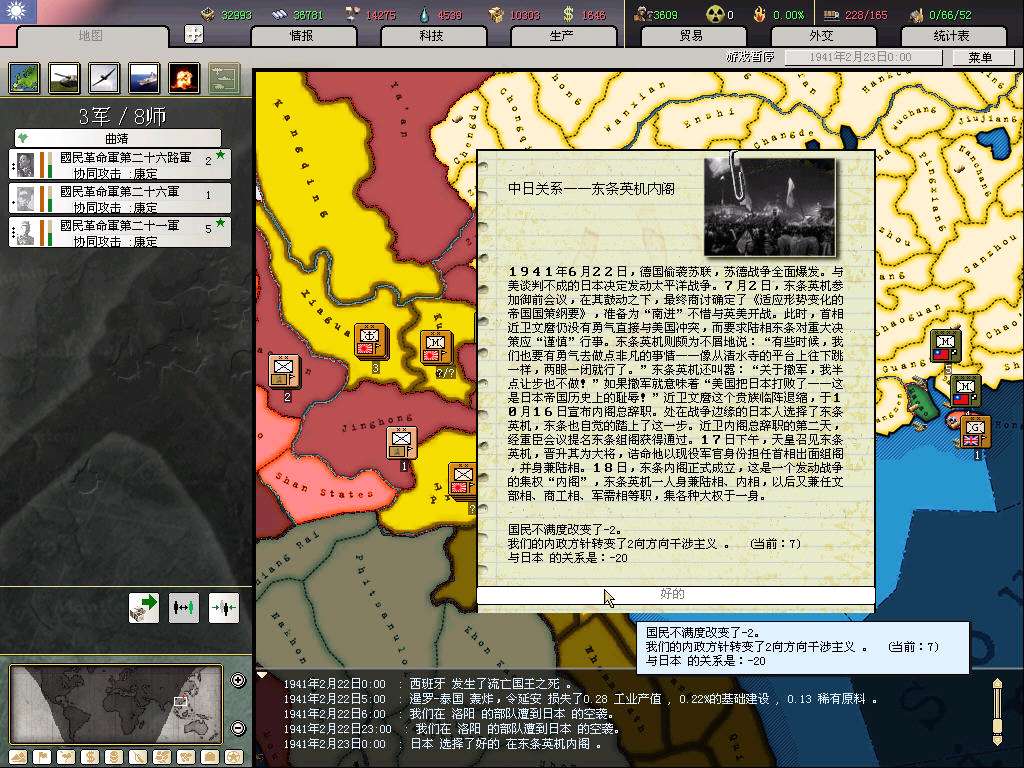Click the world minimap thumbnail
Screen dimensions: 1024x768
pos(116,703)
